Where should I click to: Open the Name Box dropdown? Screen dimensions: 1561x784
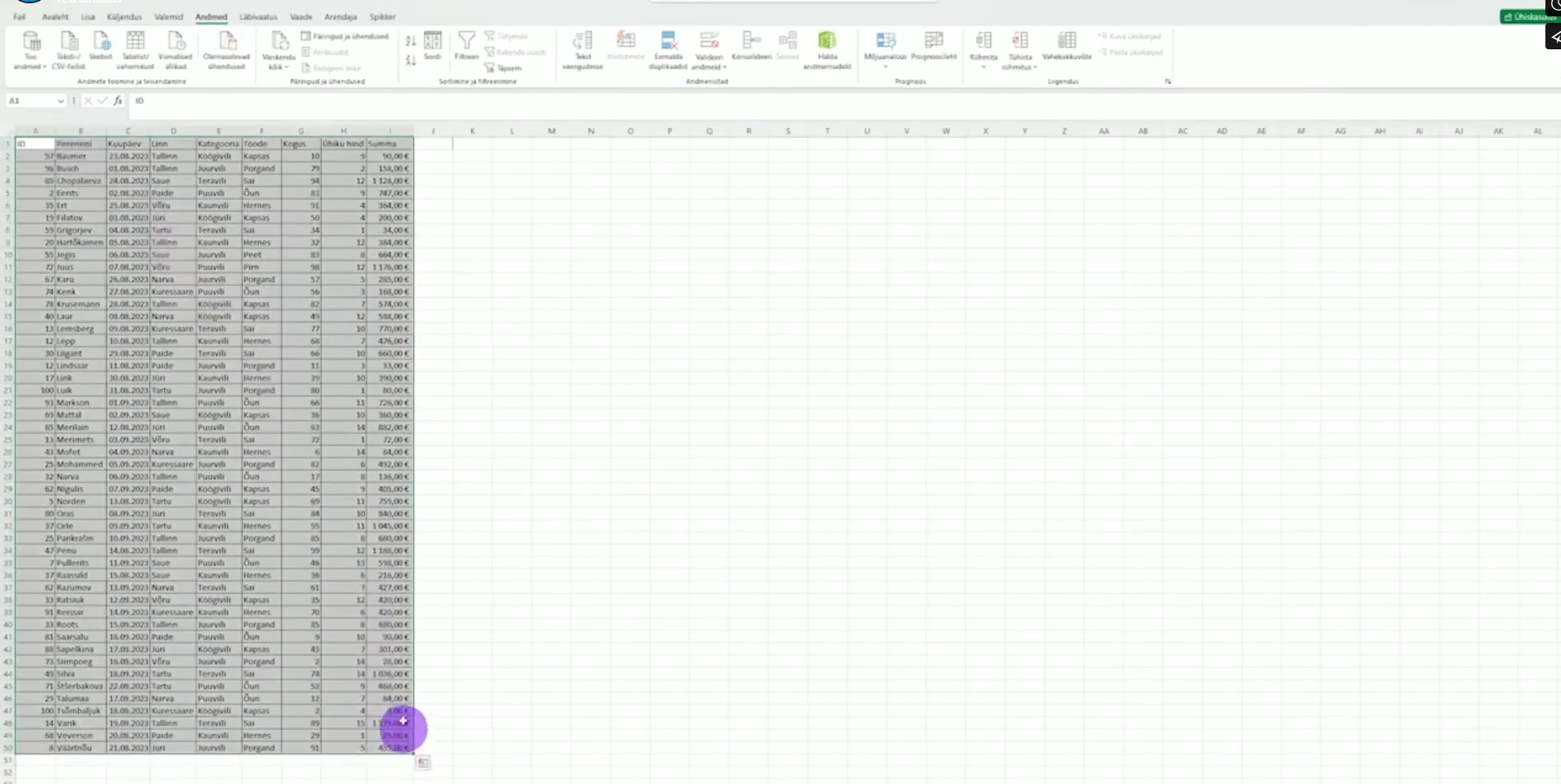click(60, 101)
